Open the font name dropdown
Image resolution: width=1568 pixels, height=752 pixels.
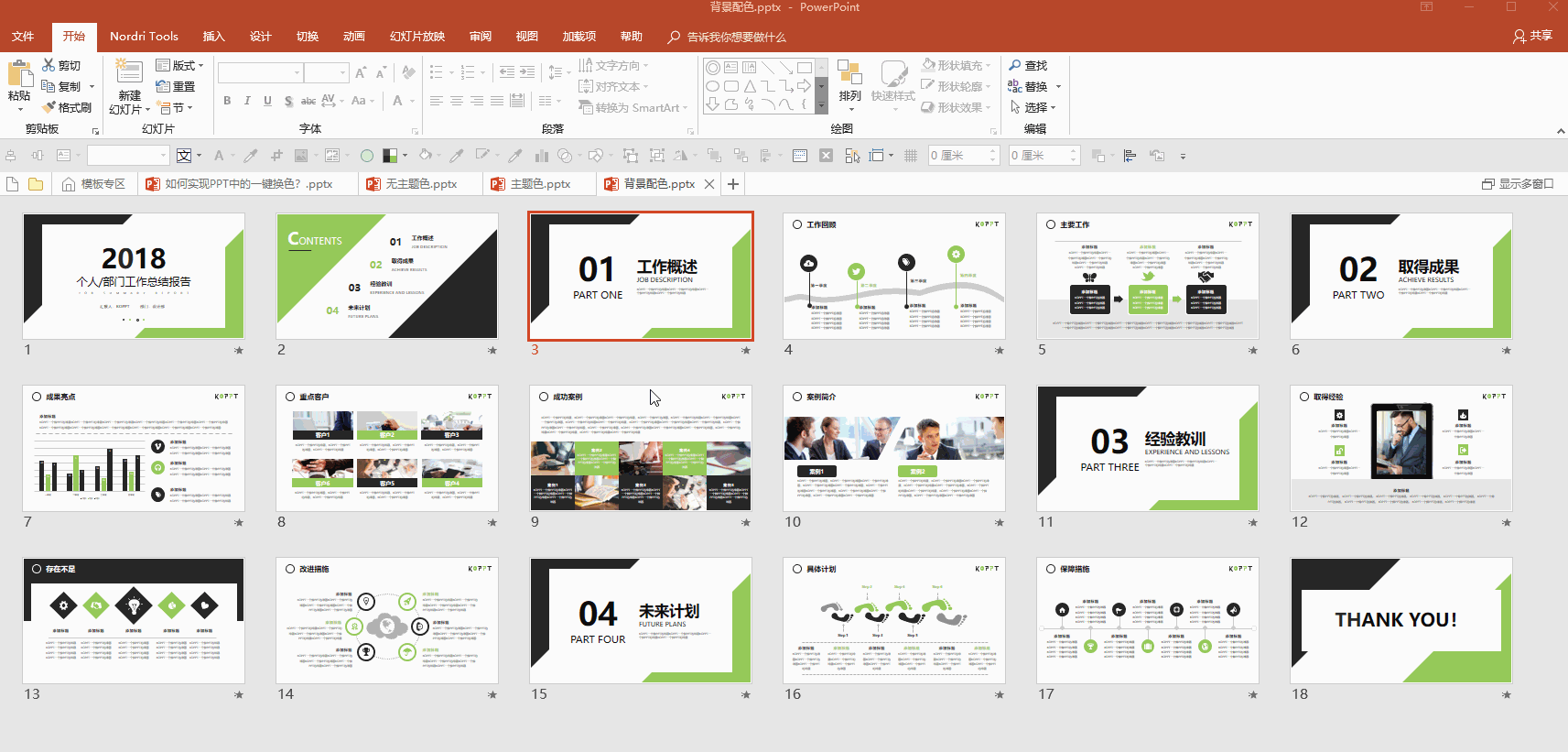pos(297,72)
